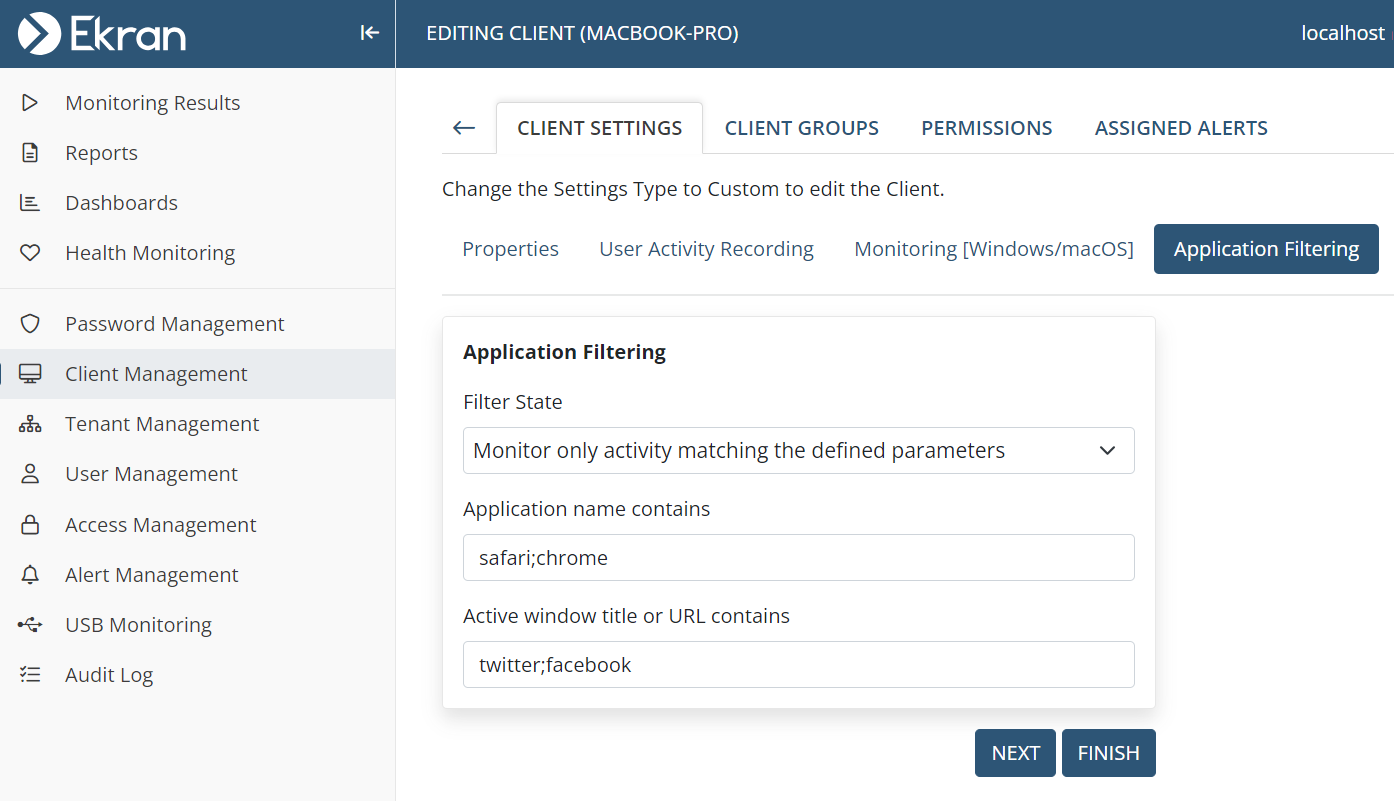Click the Application name contains field
1394x801 pixels.
point(798,558)
